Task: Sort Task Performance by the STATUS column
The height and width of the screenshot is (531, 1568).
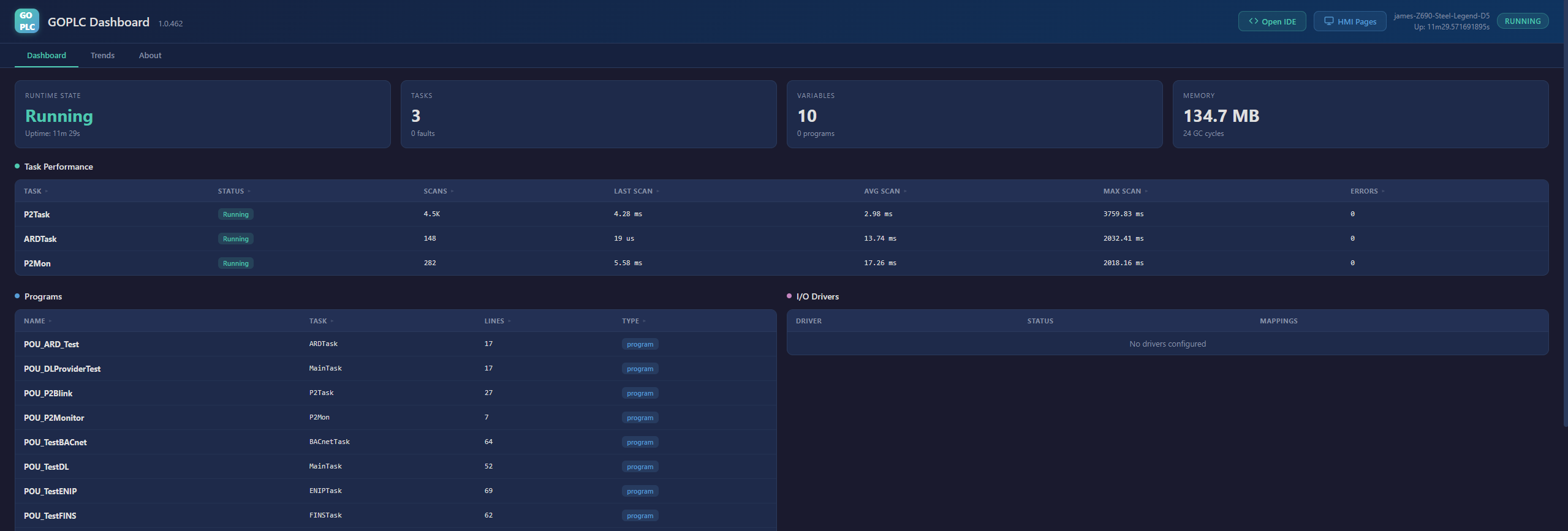Action: (234, 191)
